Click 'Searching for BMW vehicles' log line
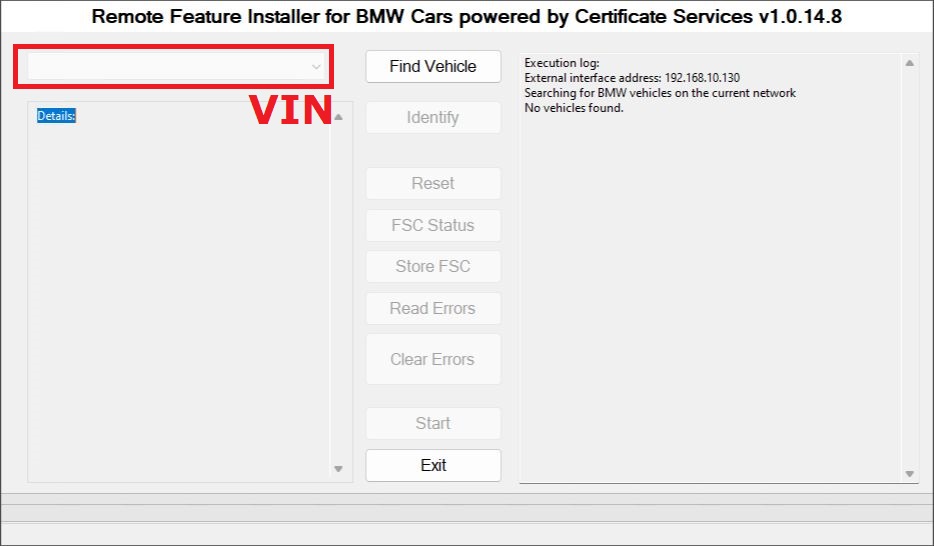Image resolution: width=934 pixels, height=546 pixels. [x=660, y=93]
